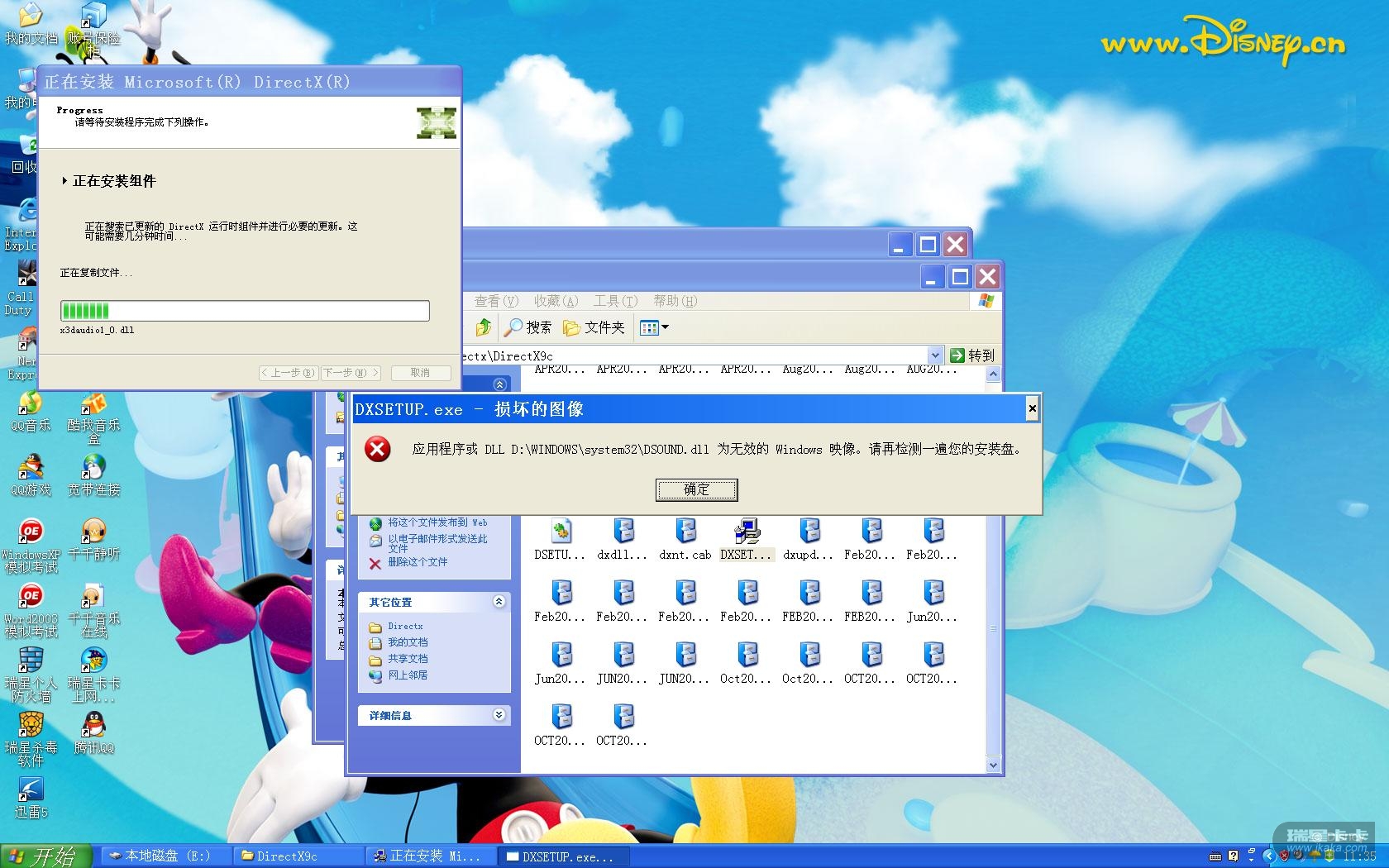Select the 宽带连接 desktop icon

click(x=93, y=476)
